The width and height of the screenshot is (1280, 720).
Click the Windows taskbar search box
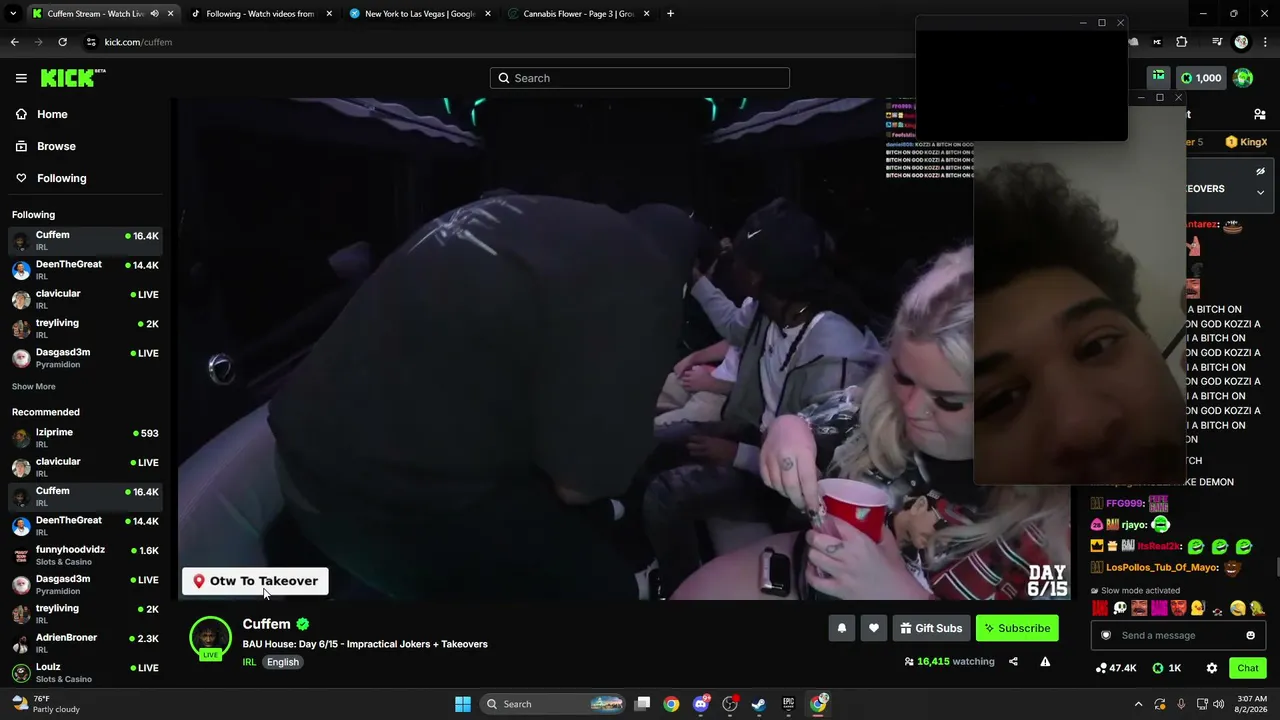[x=553, y=704]
